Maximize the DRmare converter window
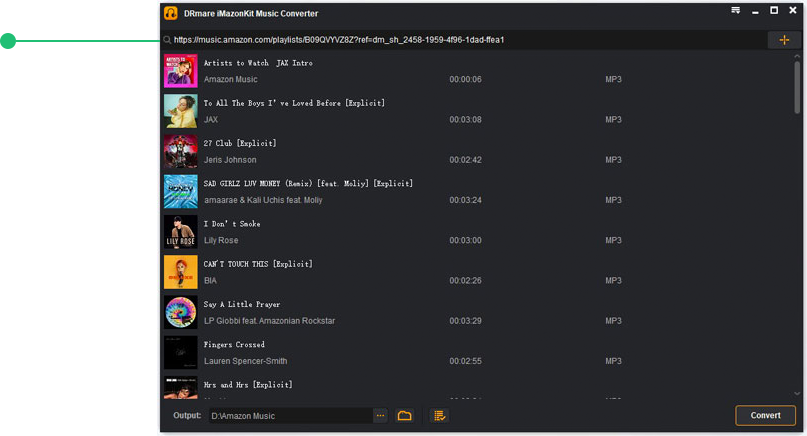Image resolution: width=807 pixels, height=436 pixels. click(x=773, y=11)
